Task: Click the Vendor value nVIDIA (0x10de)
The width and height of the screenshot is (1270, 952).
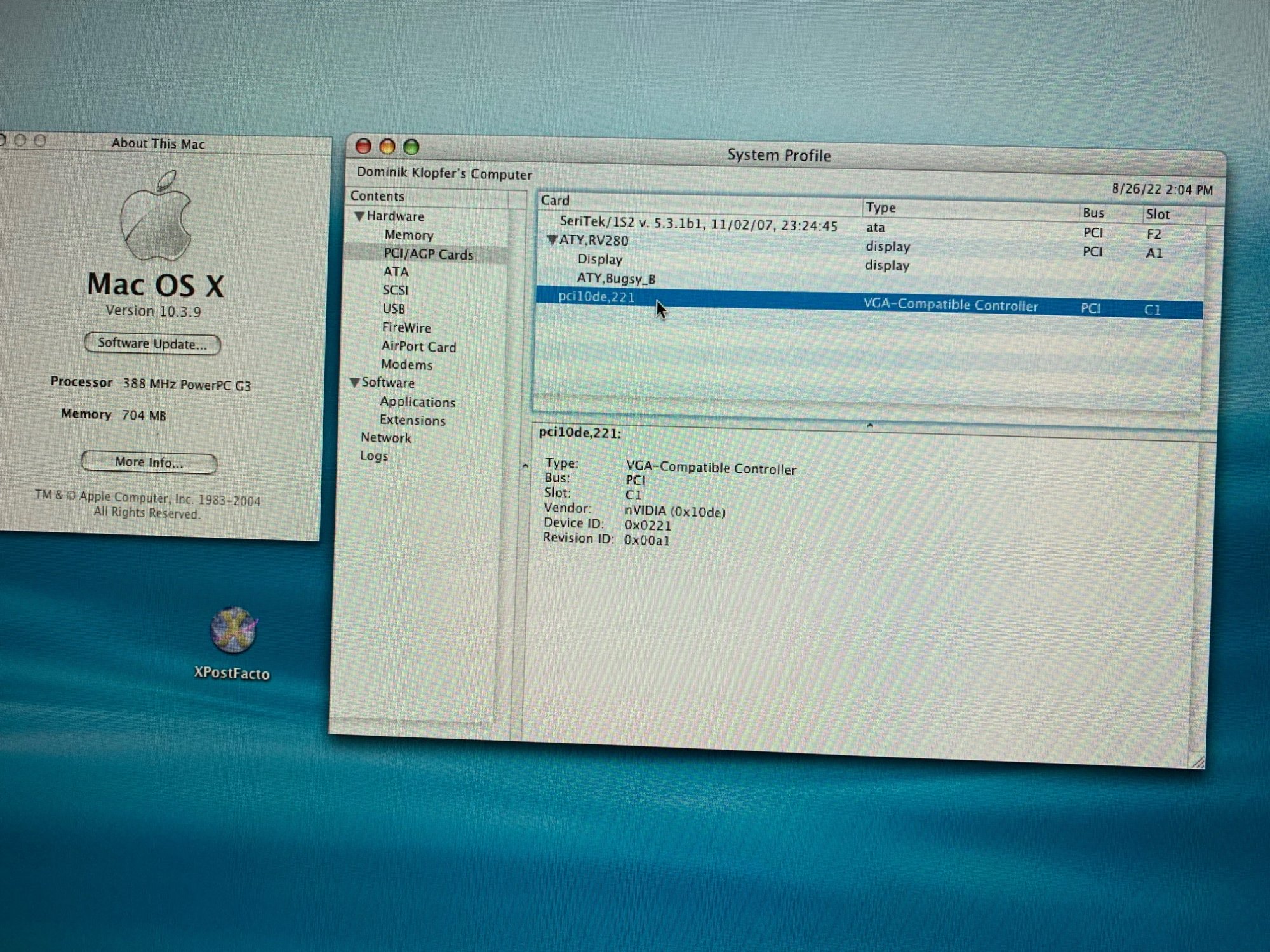Action: pyautogui.click(x=675, y=512)
